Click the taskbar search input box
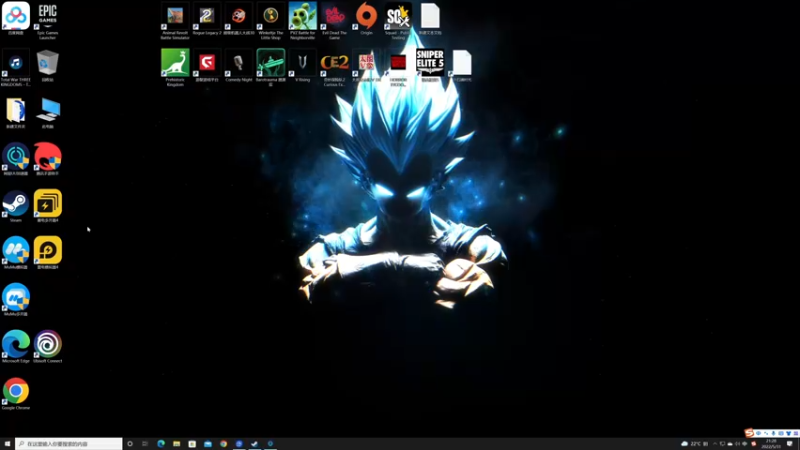 pos(68,444)
